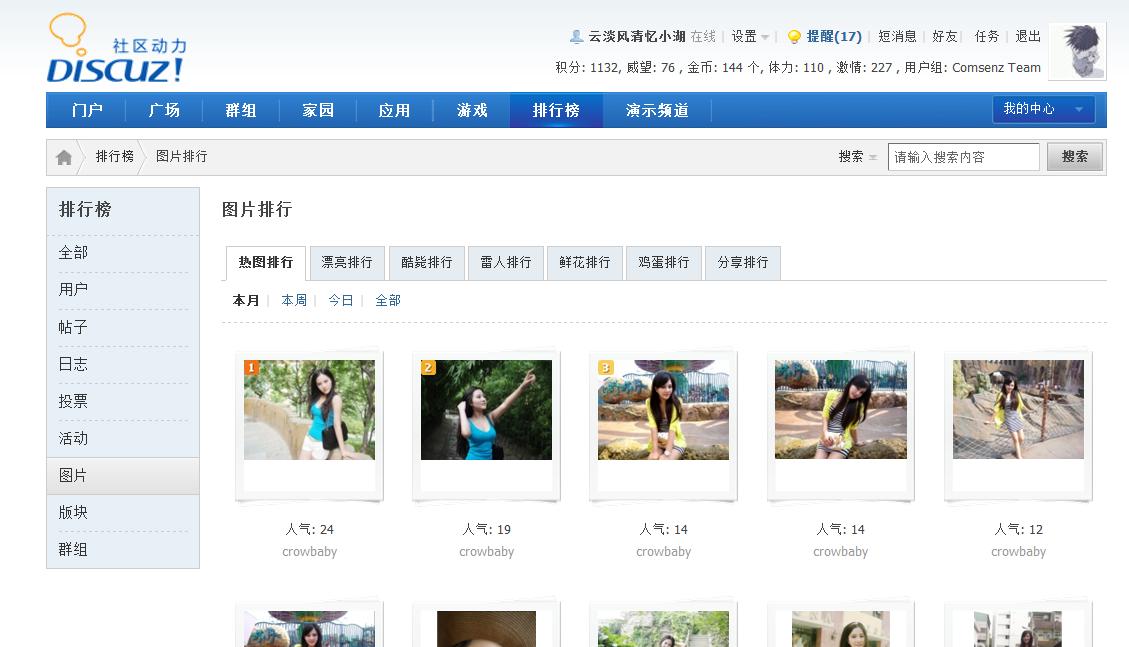Open the rank 3 photo thumbnail
Screen dimensions: 1129x647
coord(663,410)
